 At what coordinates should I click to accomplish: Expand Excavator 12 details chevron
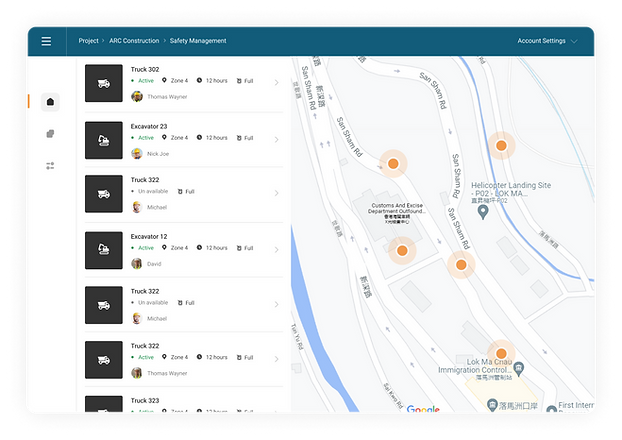coord(276,250)
